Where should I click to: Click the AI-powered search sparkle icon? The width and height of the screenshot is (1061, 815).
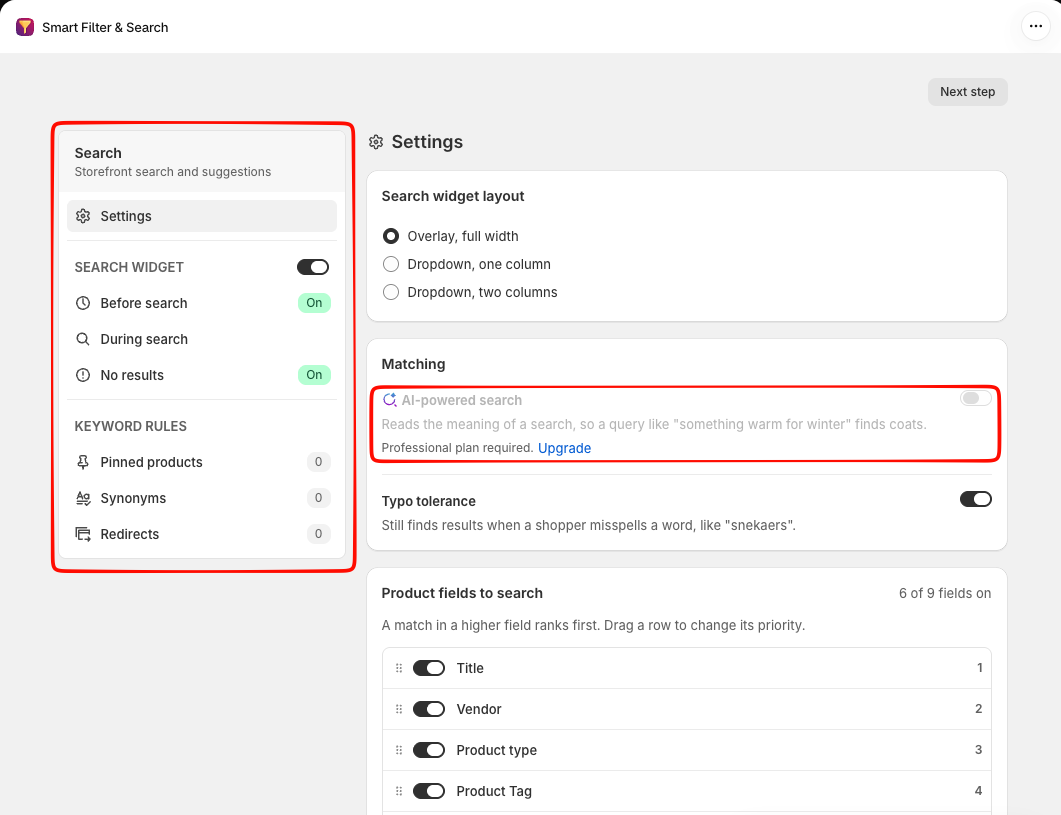point(390,400)
